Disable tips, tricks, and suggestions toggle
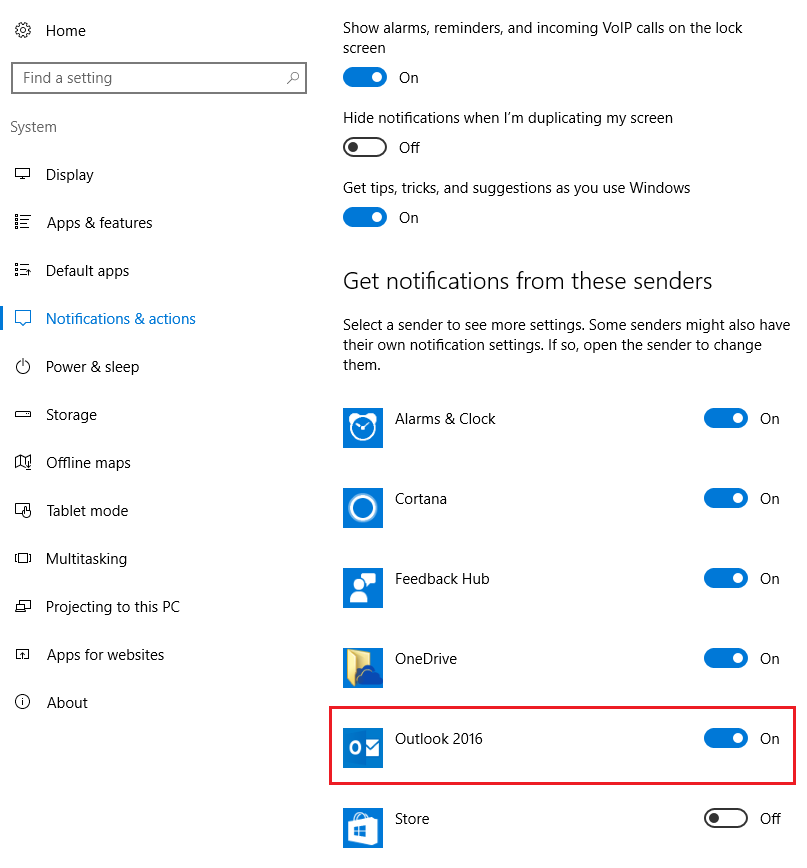 pos(365,218)
